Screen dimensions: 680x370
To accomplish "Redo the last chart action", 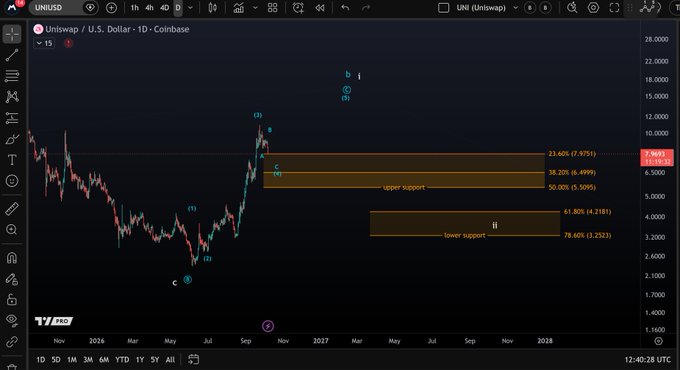I will pyautogui.click(x=366, y=7).
